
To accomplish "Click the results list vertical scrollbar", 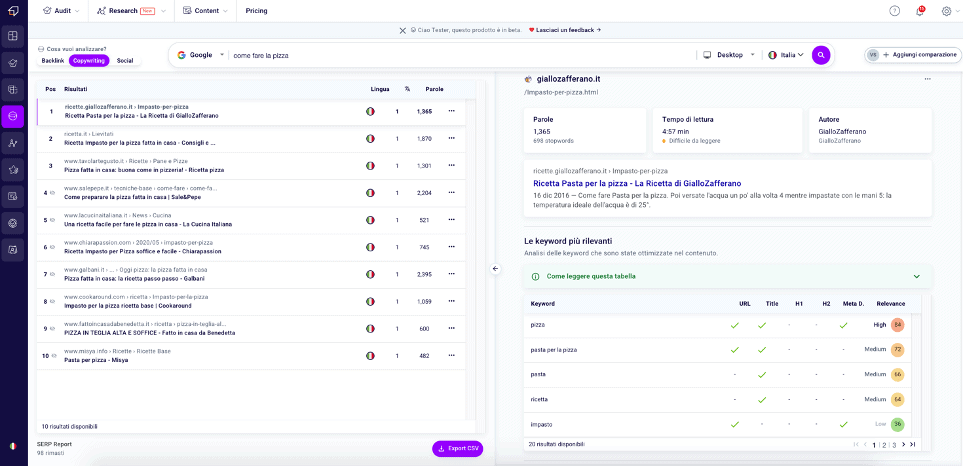I will tap(470, 258).
